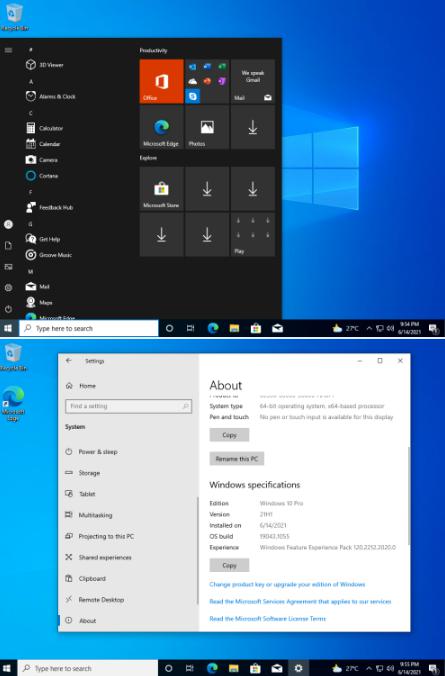This screenshot has height=676, width=445.
Task: Open Calculator in the Start menu
Action: [x=44, y=128]
